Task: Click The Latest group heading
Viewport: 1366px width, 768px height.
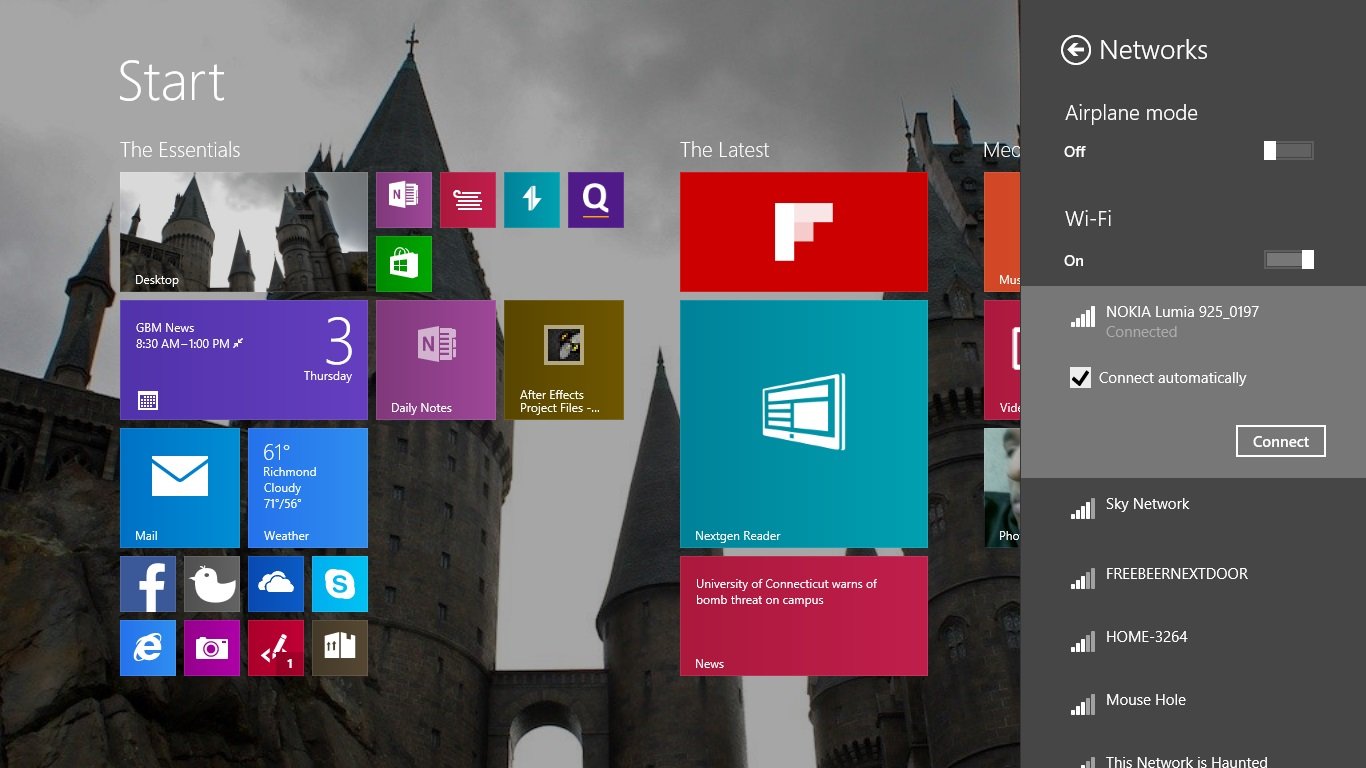Action: point(725,150)
